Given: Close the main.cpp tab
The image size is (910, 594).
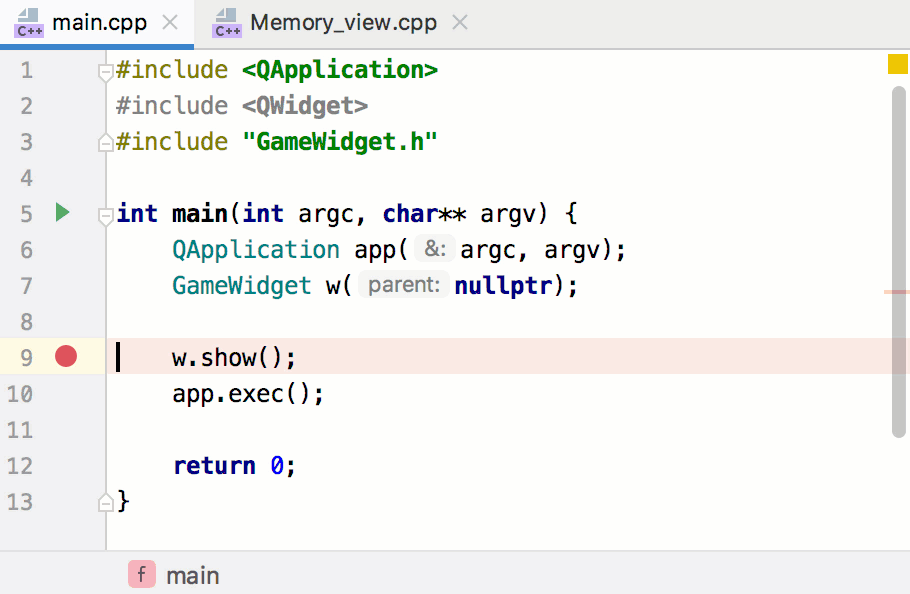Looking at the screenshot, I should tap(171, 23).
